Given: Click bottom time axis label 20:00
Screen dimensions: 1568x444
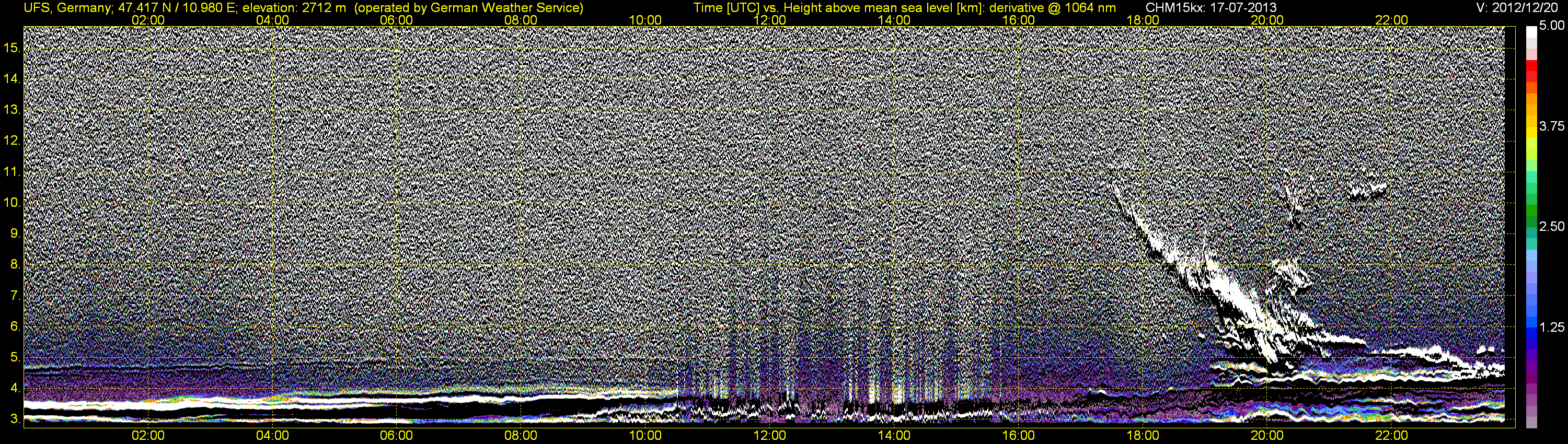Looking at the screenshot, I should [x=1267, y=436].
